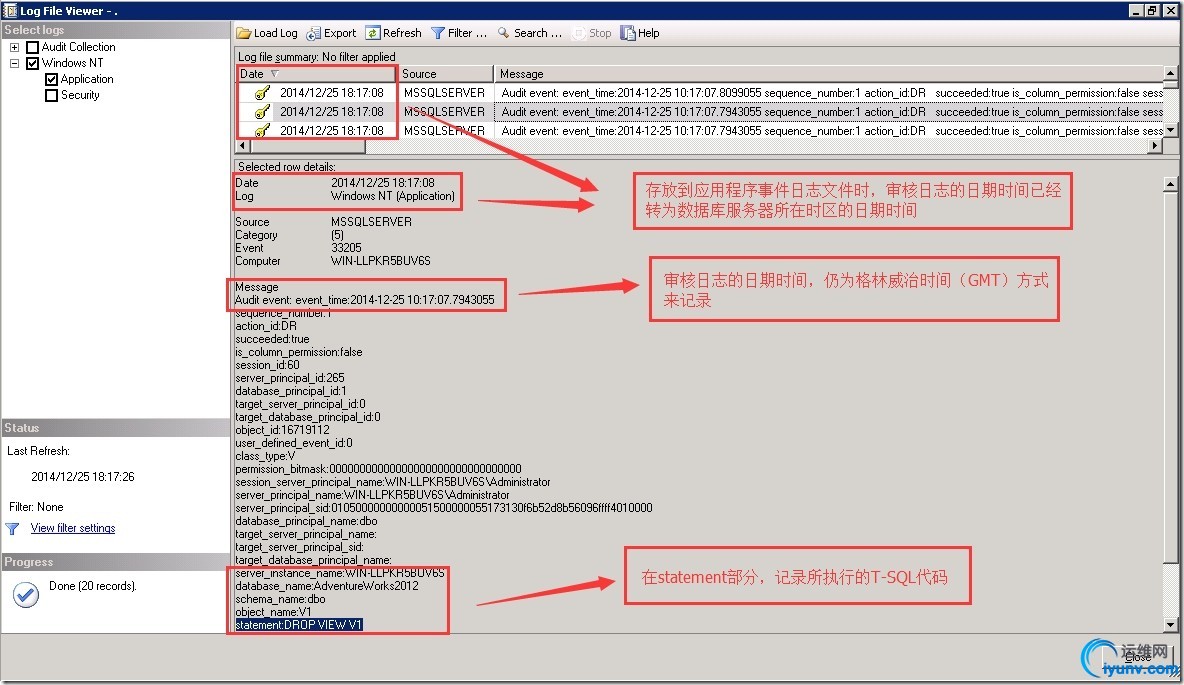The image size is (1184, 685).
Task: Click the log grid horizontal scroll-left arrow
Action: point(242,146)
